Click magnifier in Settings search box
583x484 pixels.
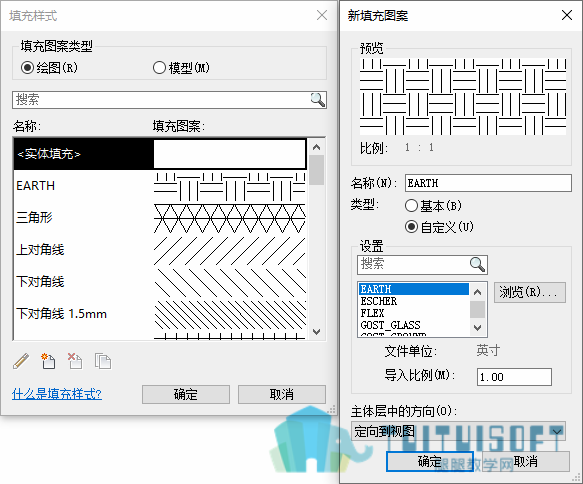[477, 264]
